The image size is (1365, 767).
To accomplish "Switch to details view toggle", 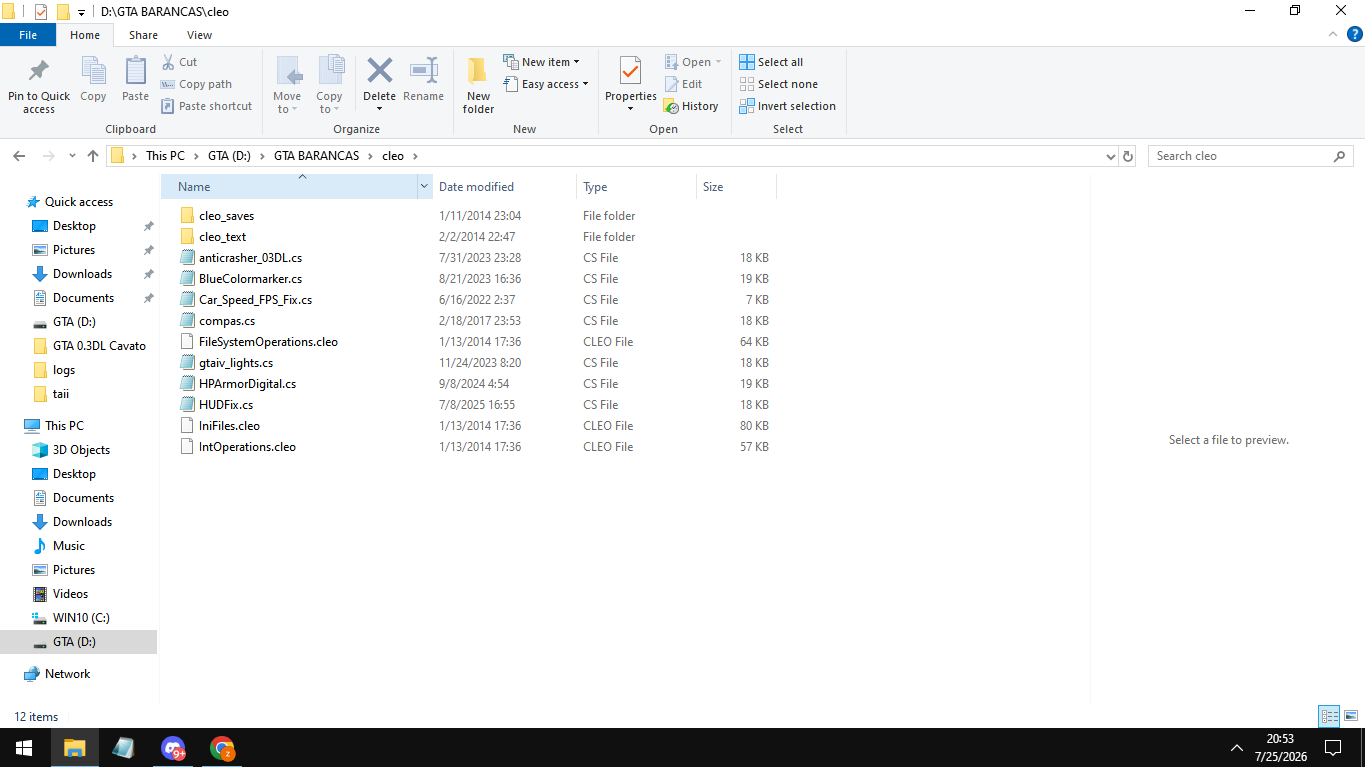I will coord(1329,716).
